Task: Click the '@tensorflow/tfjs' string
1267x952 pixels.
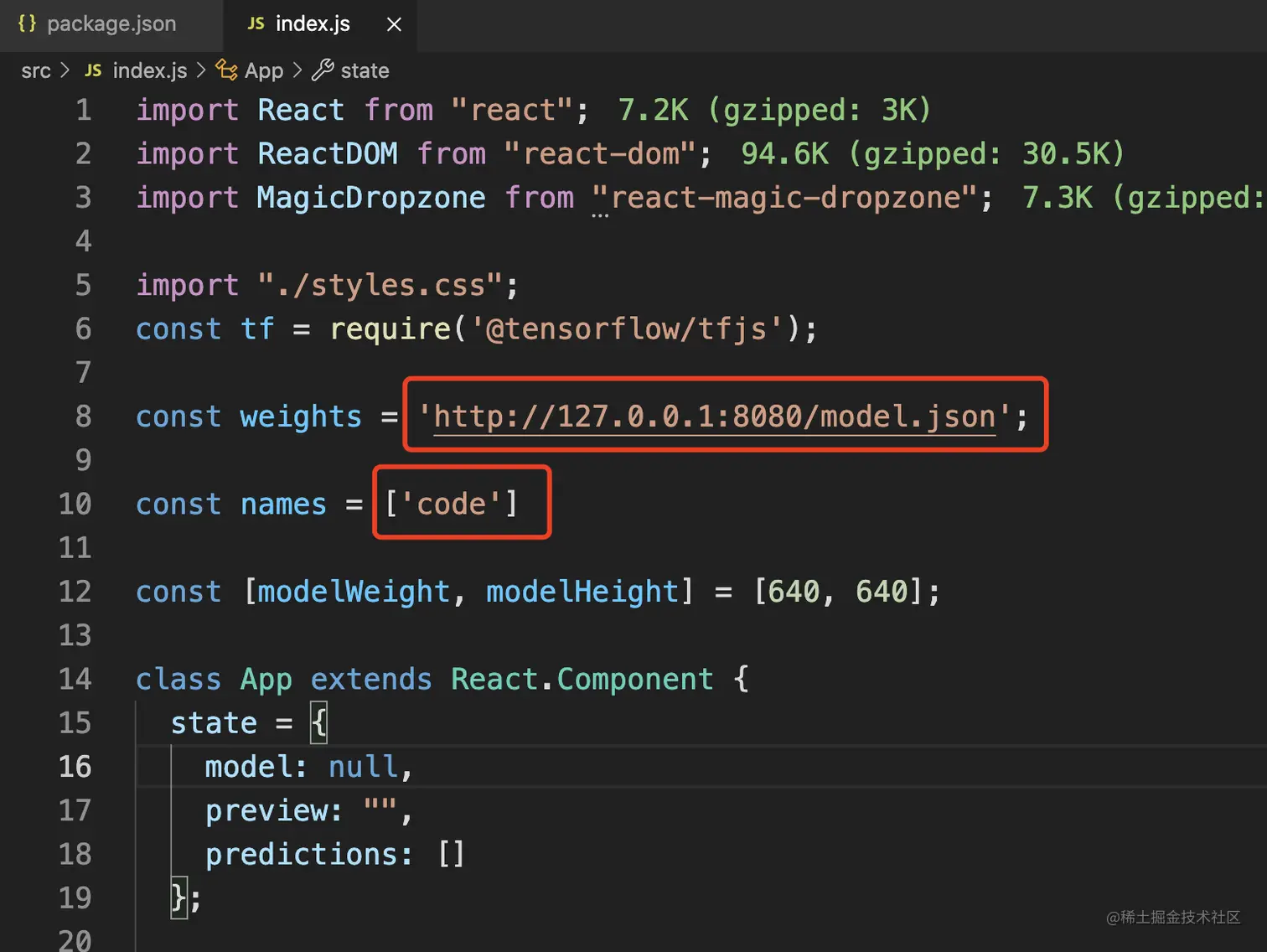Action: 627,329
